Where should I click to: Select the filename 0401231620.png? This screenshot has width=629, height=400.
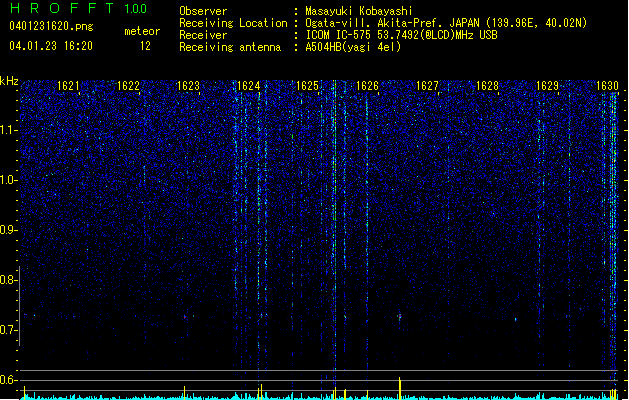point(51,26)
